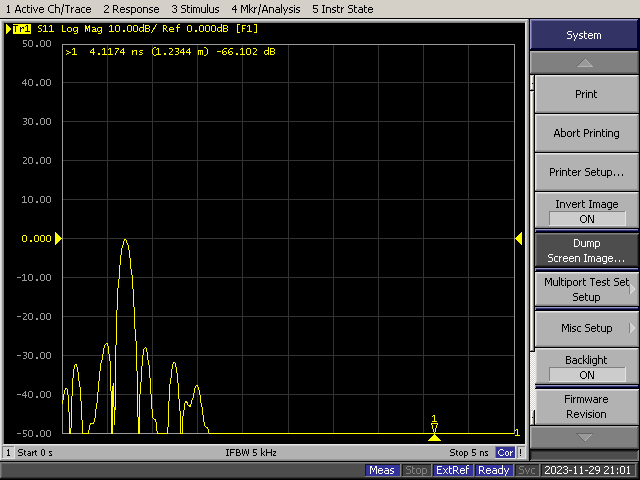Click the softkey menu up arrow

point(584,63)
